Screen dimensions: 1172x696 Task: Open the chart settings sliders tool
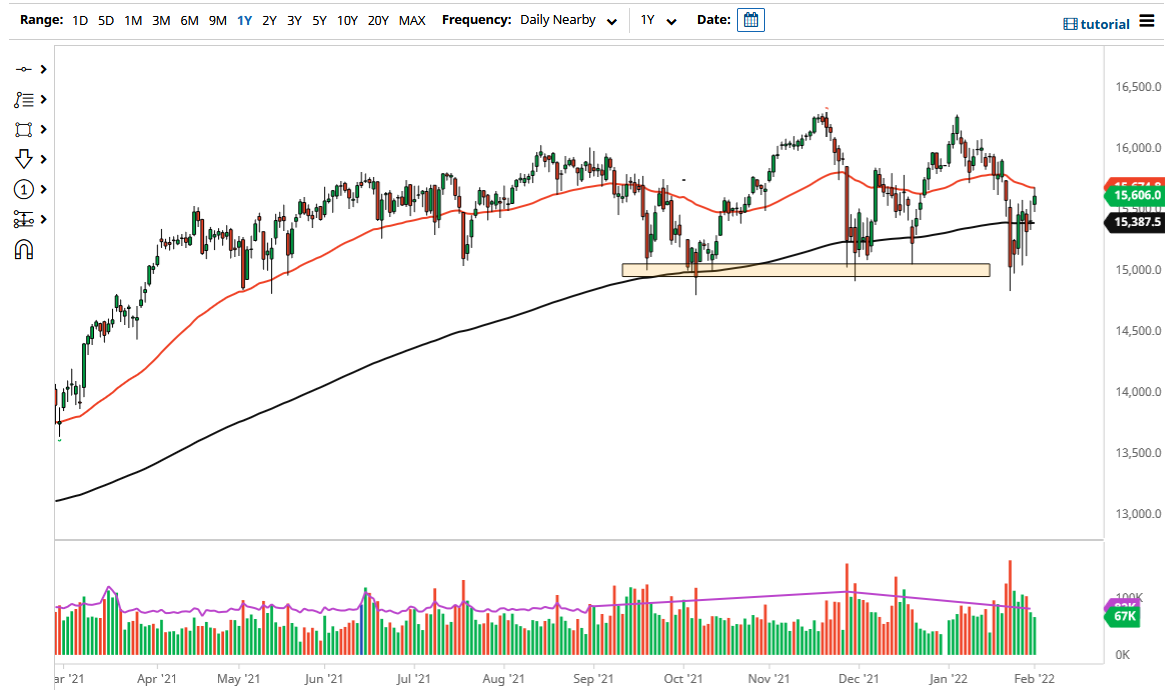coord(24,217)
